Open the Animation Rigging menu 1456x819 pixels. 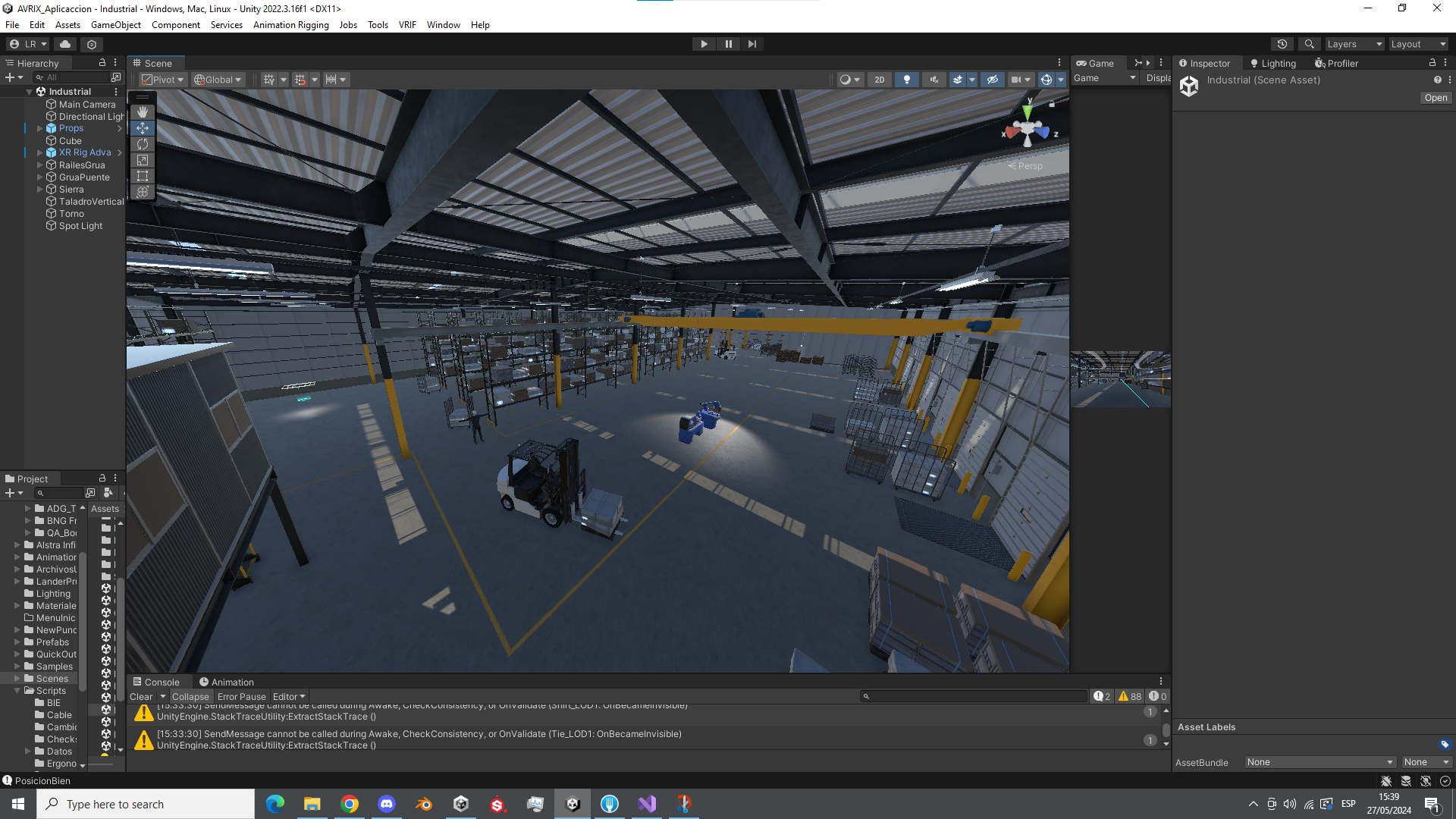[291, 25]
